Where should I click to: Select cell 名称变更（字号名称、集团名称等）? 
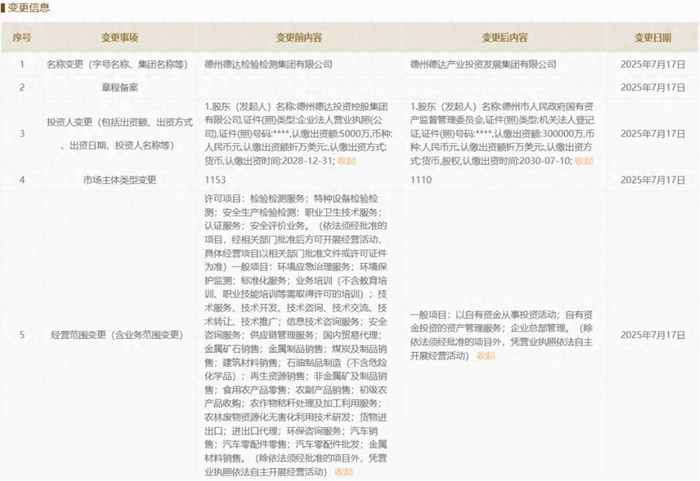pyautogui.click(x=117, y=64)
